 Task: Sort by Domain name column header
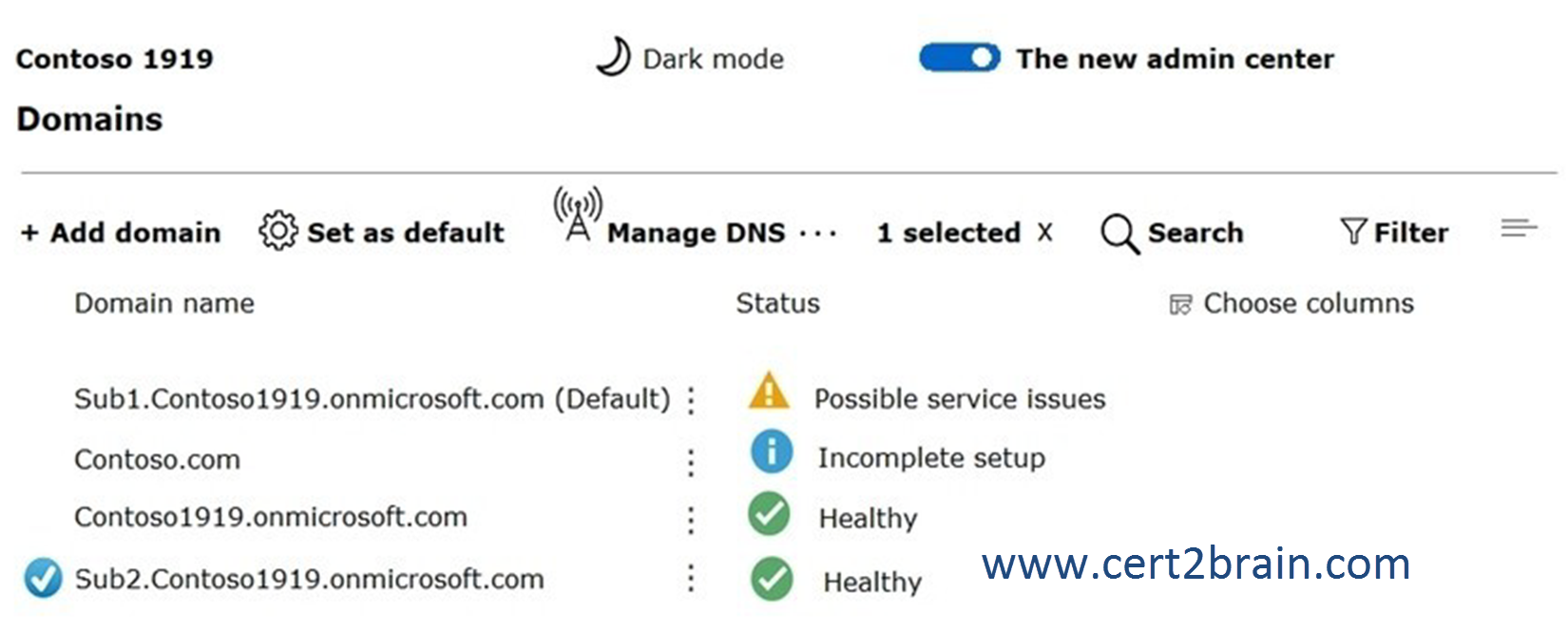[x=164, y=303]
